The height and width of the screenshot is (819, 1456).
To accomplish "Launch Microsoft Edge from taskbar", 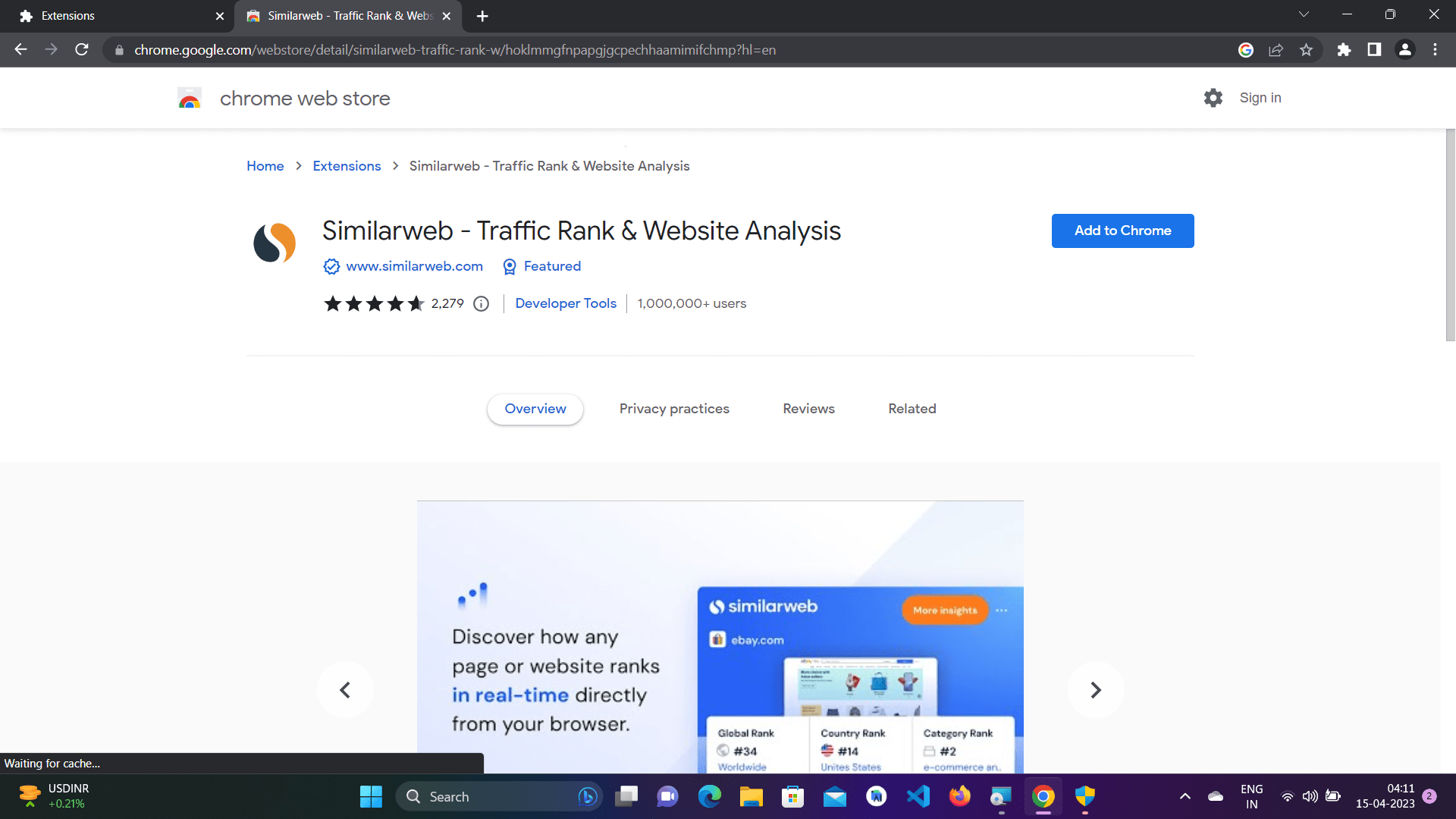I will (x=710, y=796).
